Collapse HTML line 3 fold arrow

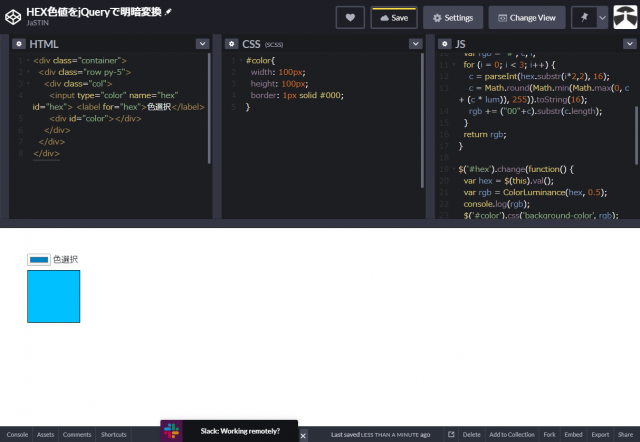pos(28,84)
